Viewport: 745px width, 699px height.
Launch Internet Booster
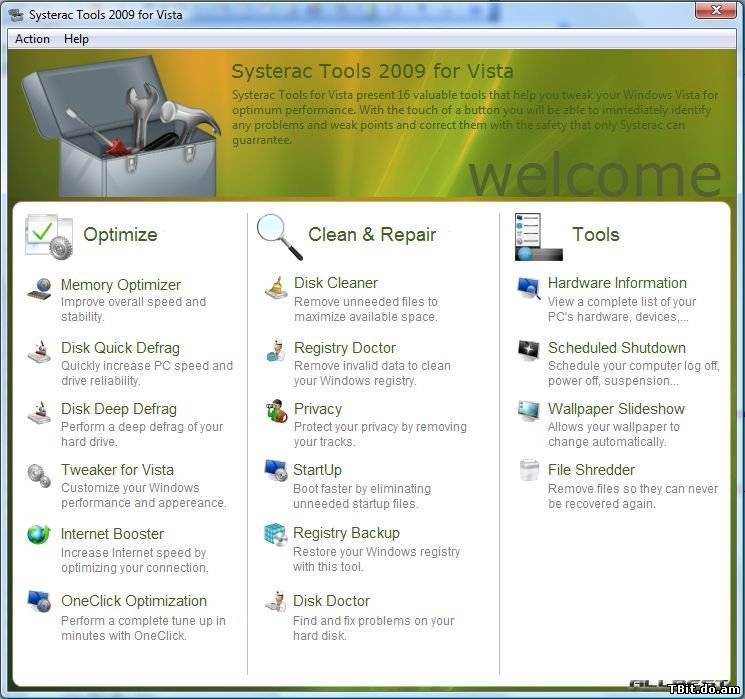coord(112,534)
